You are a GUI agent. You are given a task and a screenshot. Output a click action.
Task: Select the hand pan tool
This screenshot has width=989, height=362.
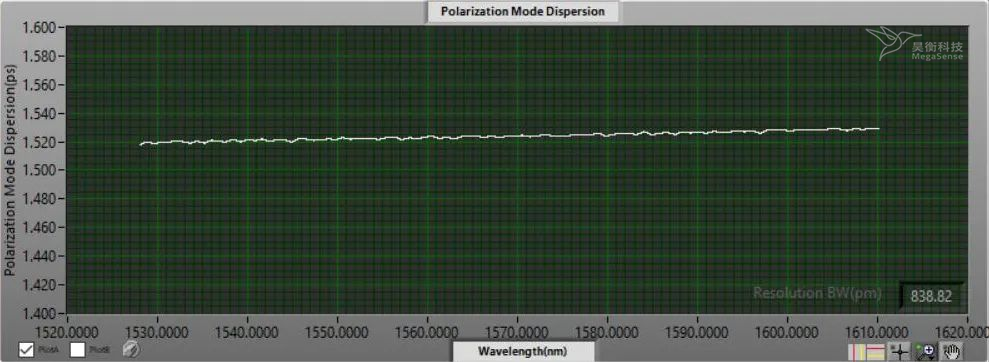point(952,351)
